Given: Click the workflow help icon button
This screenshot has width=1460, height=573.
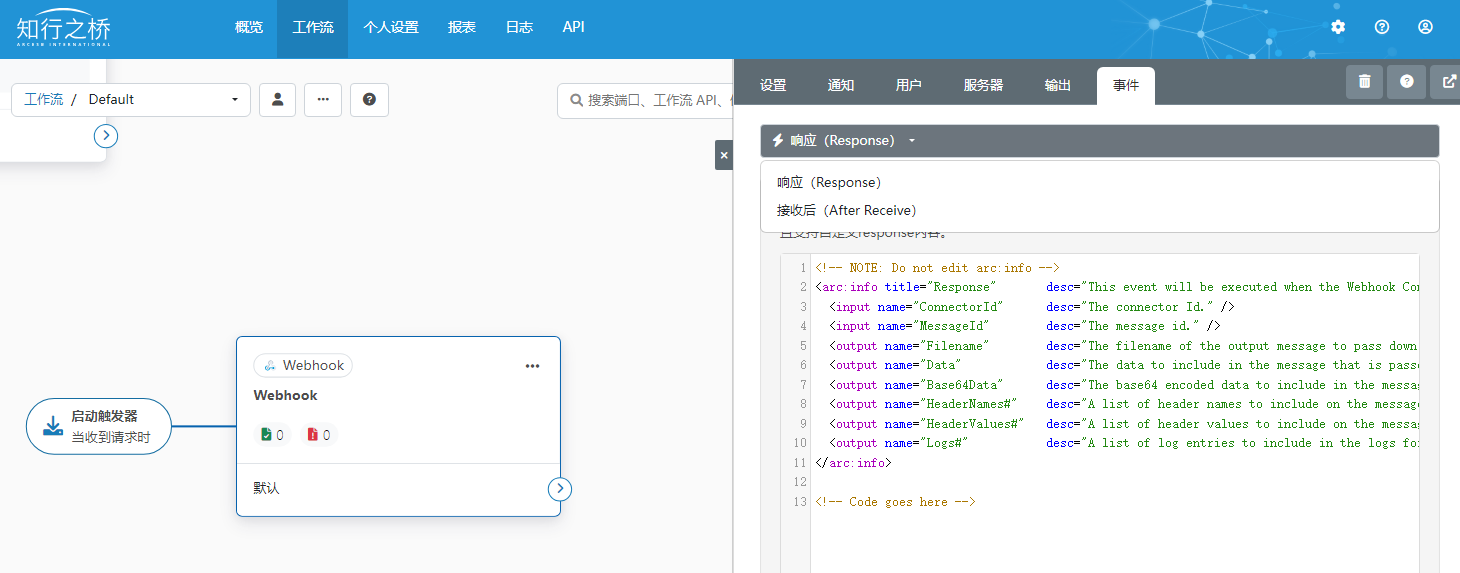Looking at the screenshot, I should (369, 100).
